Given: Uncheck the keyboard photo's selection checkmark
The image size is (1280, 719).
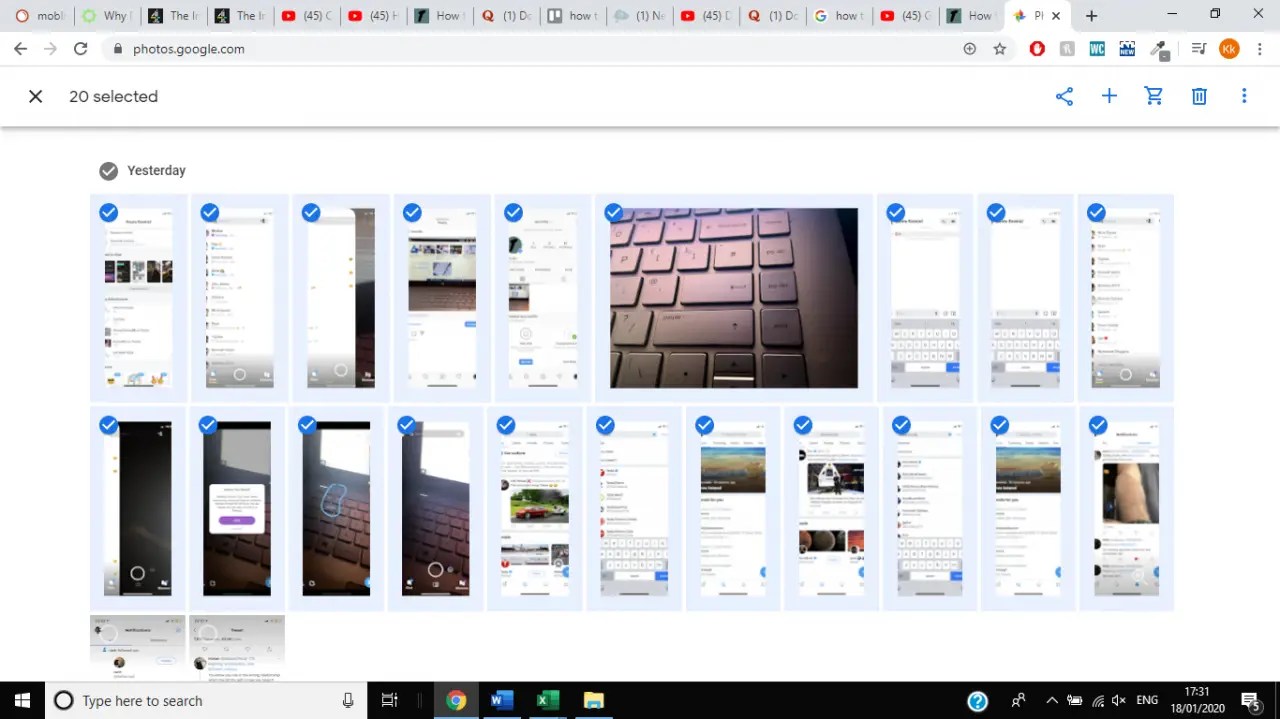Looking at the screenshot, I should coord(613,212).
